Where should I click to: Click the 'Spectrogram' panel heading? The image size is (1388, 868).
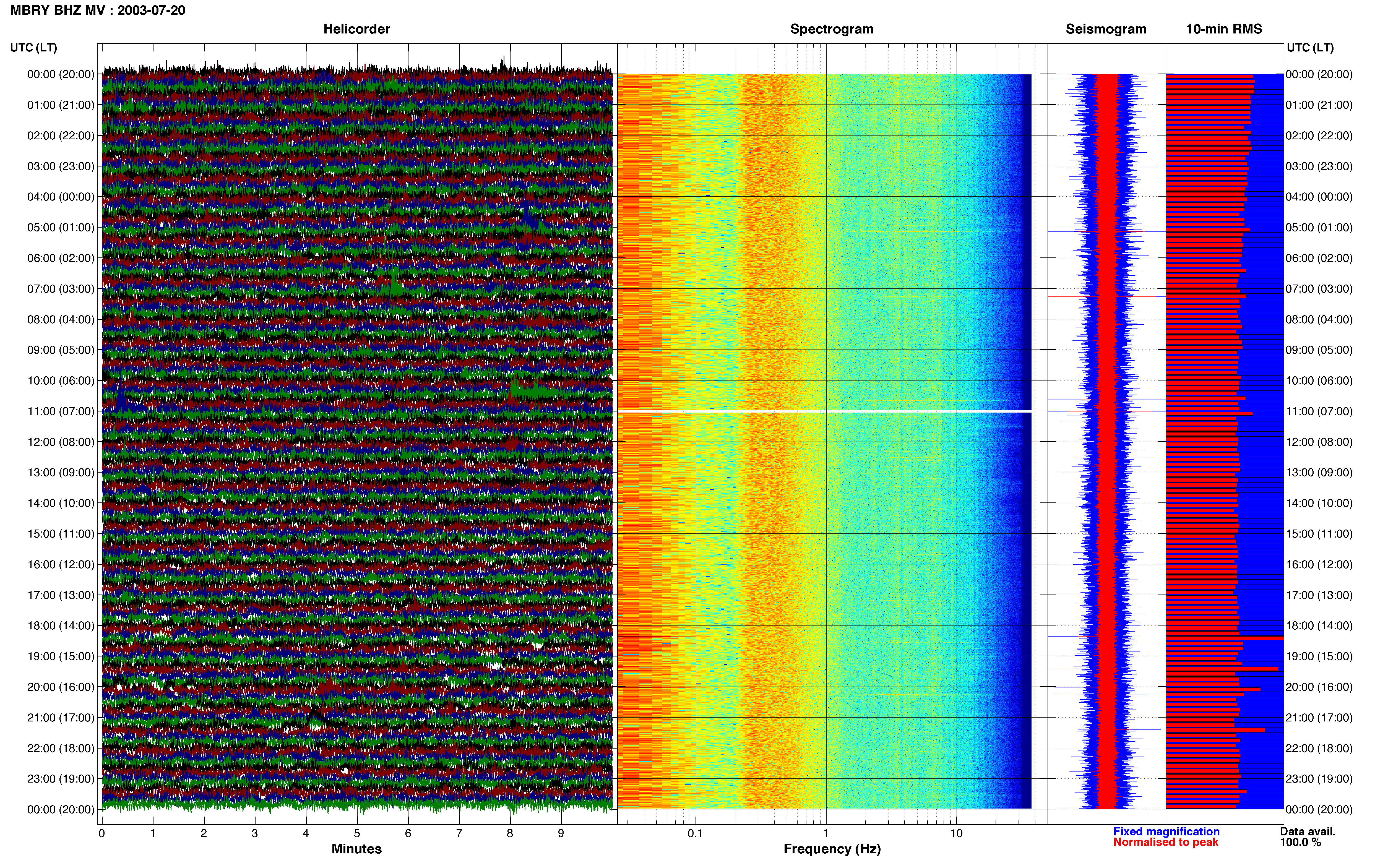coord(832,29)
